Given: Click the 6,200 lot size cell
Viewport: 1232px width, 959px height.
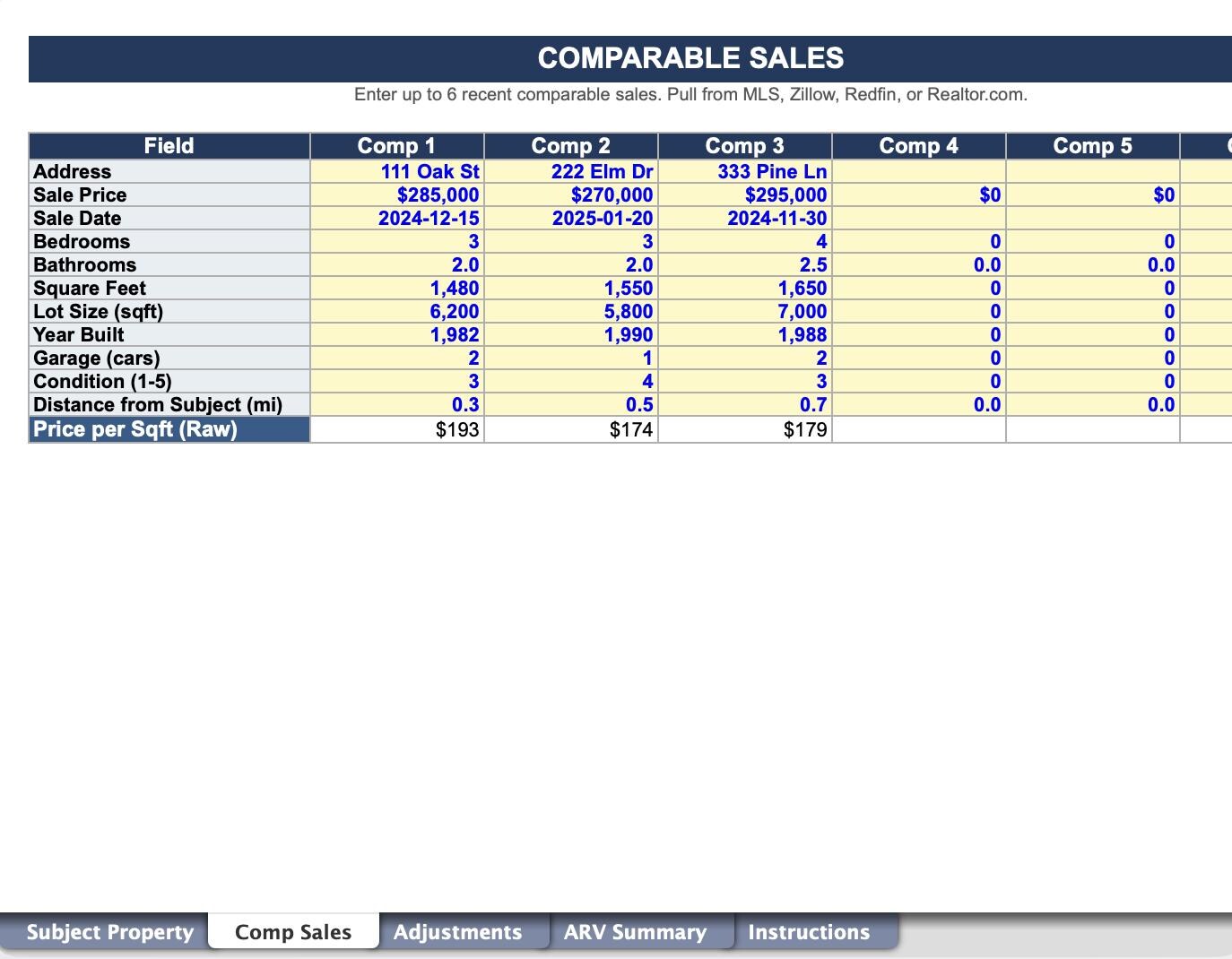Looking at the screenshot, I should click(397, 311).
